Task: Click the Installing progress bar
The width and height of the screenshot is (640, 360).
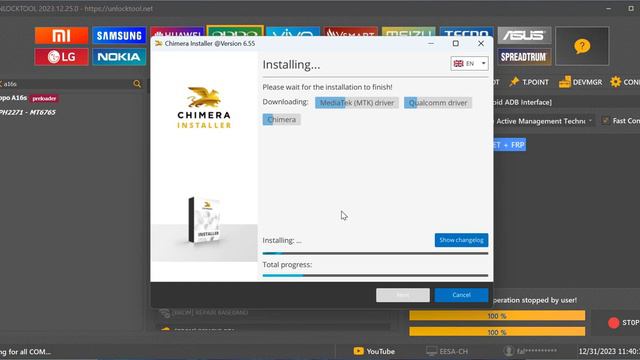Action: pos(375,253)
